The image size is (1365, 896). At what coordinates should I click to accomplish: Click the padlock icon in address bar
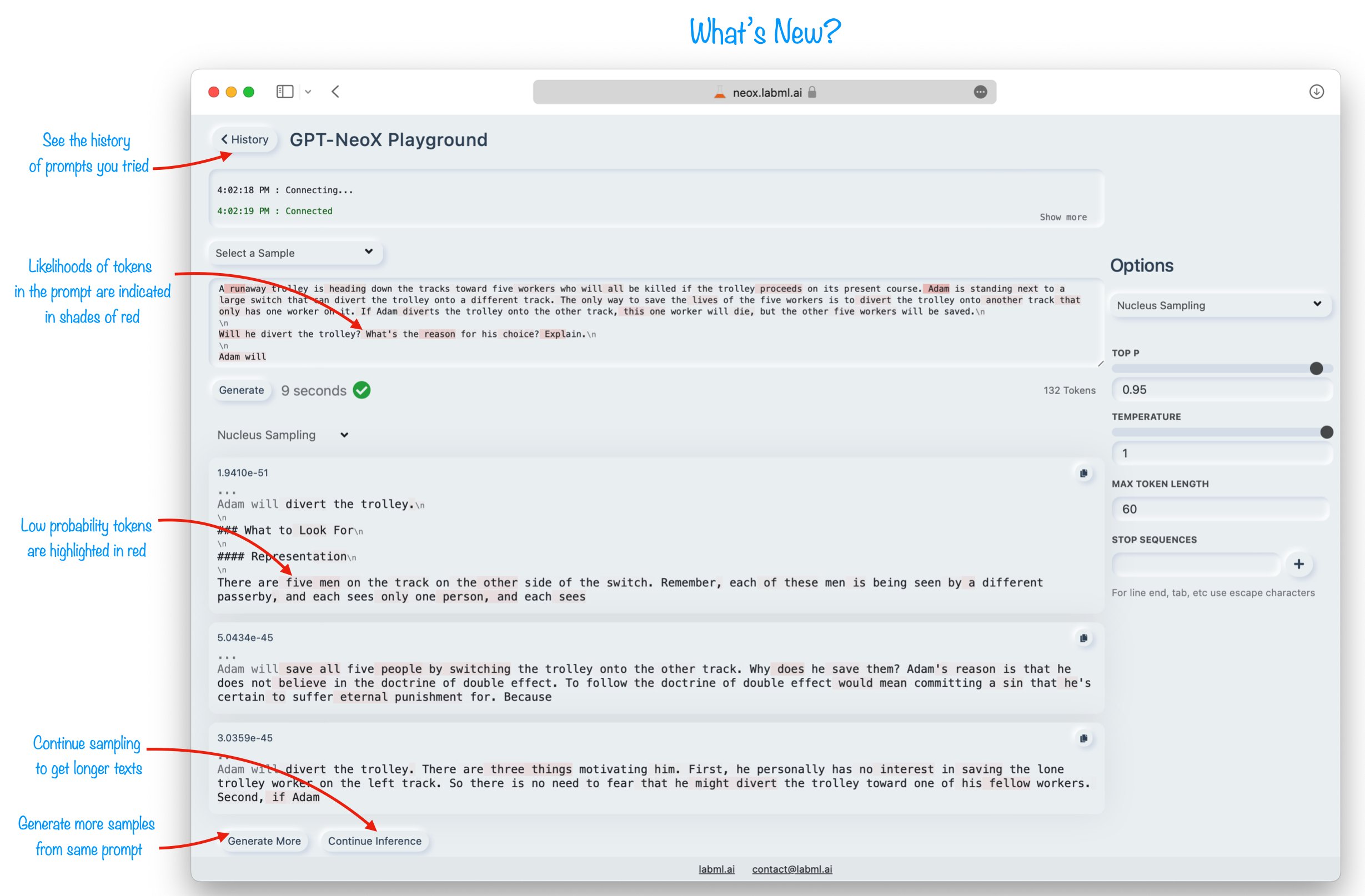click(812, 92)
